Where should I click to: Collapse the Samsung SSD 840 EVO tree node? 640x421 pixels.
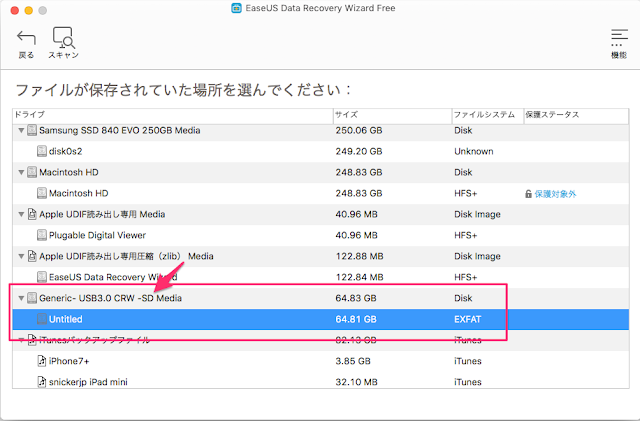pyautogui.click(x=21, y=131)
